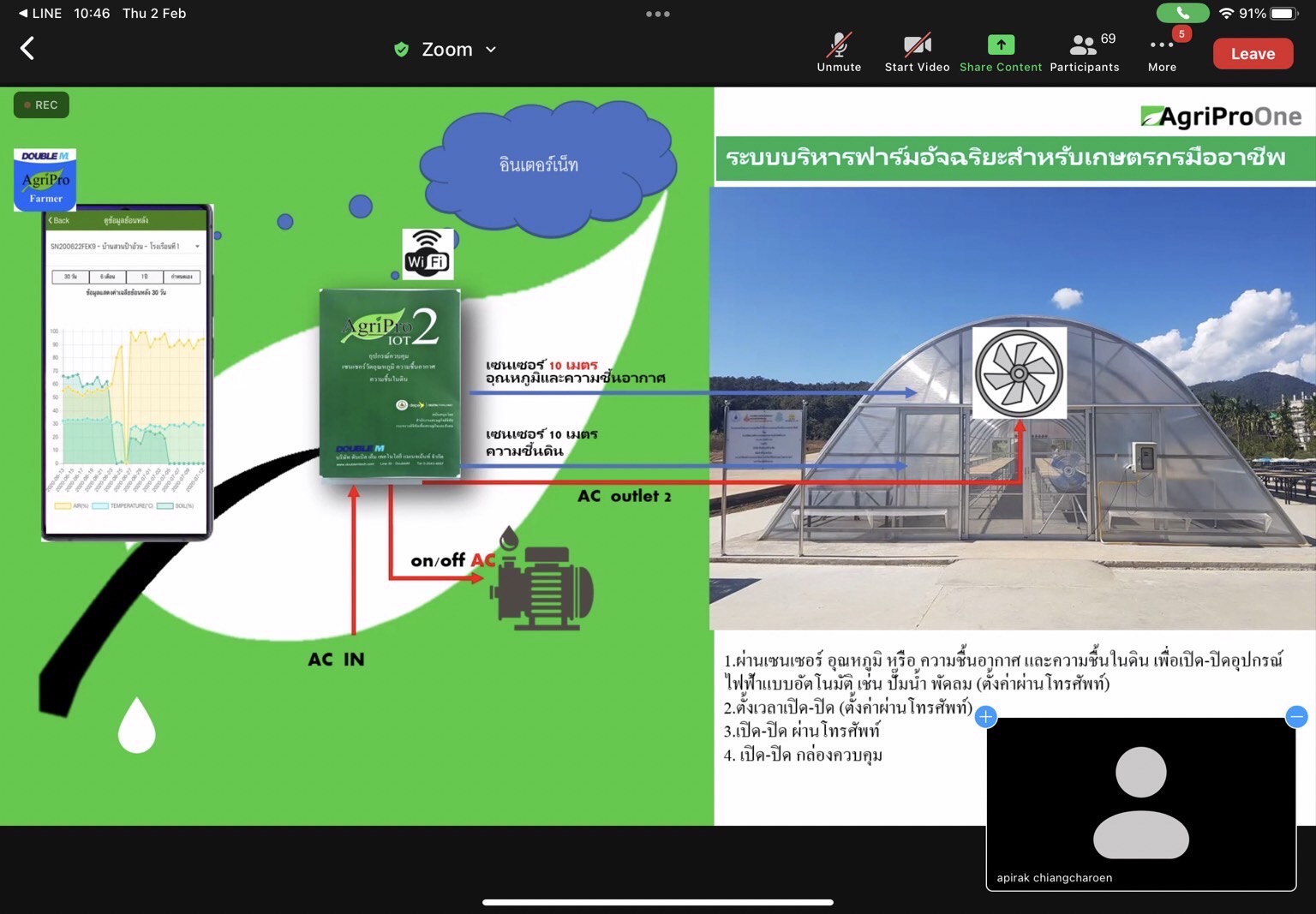Tap the AgriProOne logo
This screenshot has height=914, width=1316.
tap(1222, 116)
